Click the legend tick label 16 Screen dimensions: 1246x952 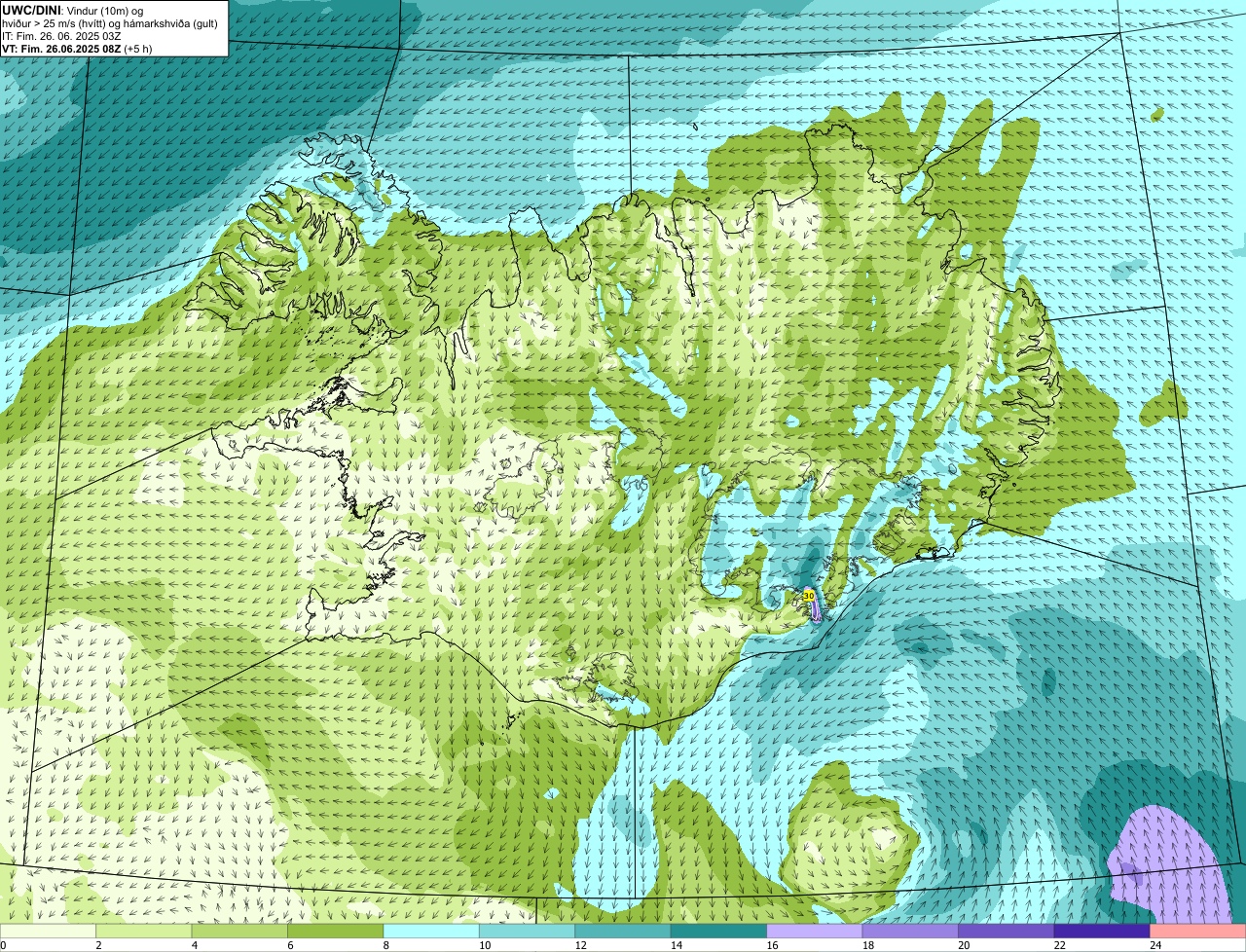pos(772,945)
